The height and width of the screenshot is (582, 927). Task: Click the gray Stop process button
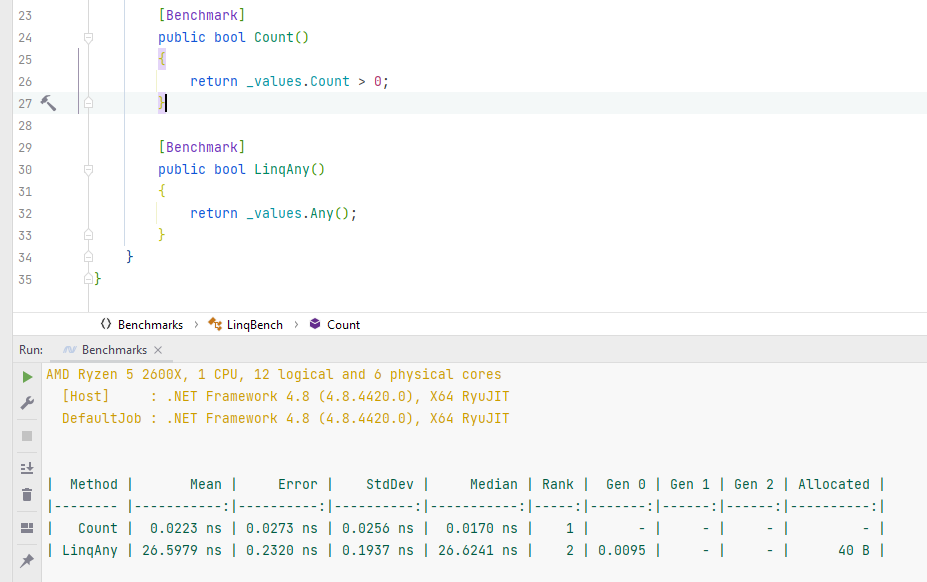click(27, 436)
